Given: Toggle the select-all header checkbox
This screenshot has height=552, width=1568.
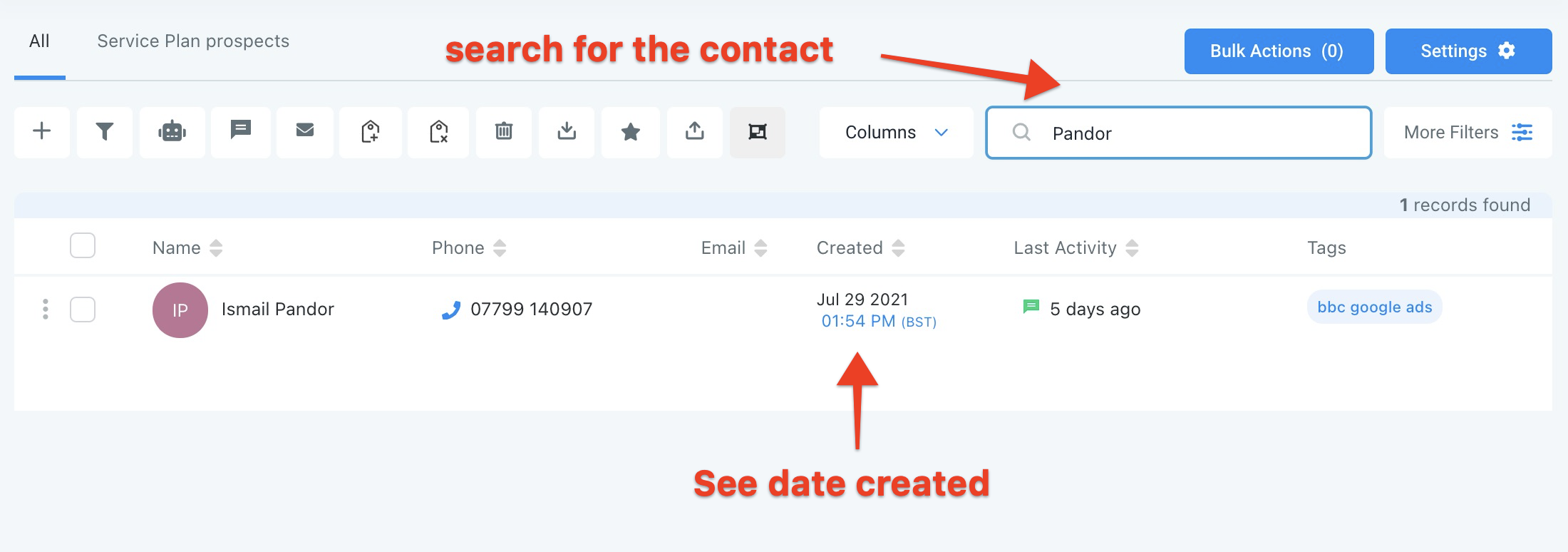Looking at the screenshot, I should click(83, 246).
